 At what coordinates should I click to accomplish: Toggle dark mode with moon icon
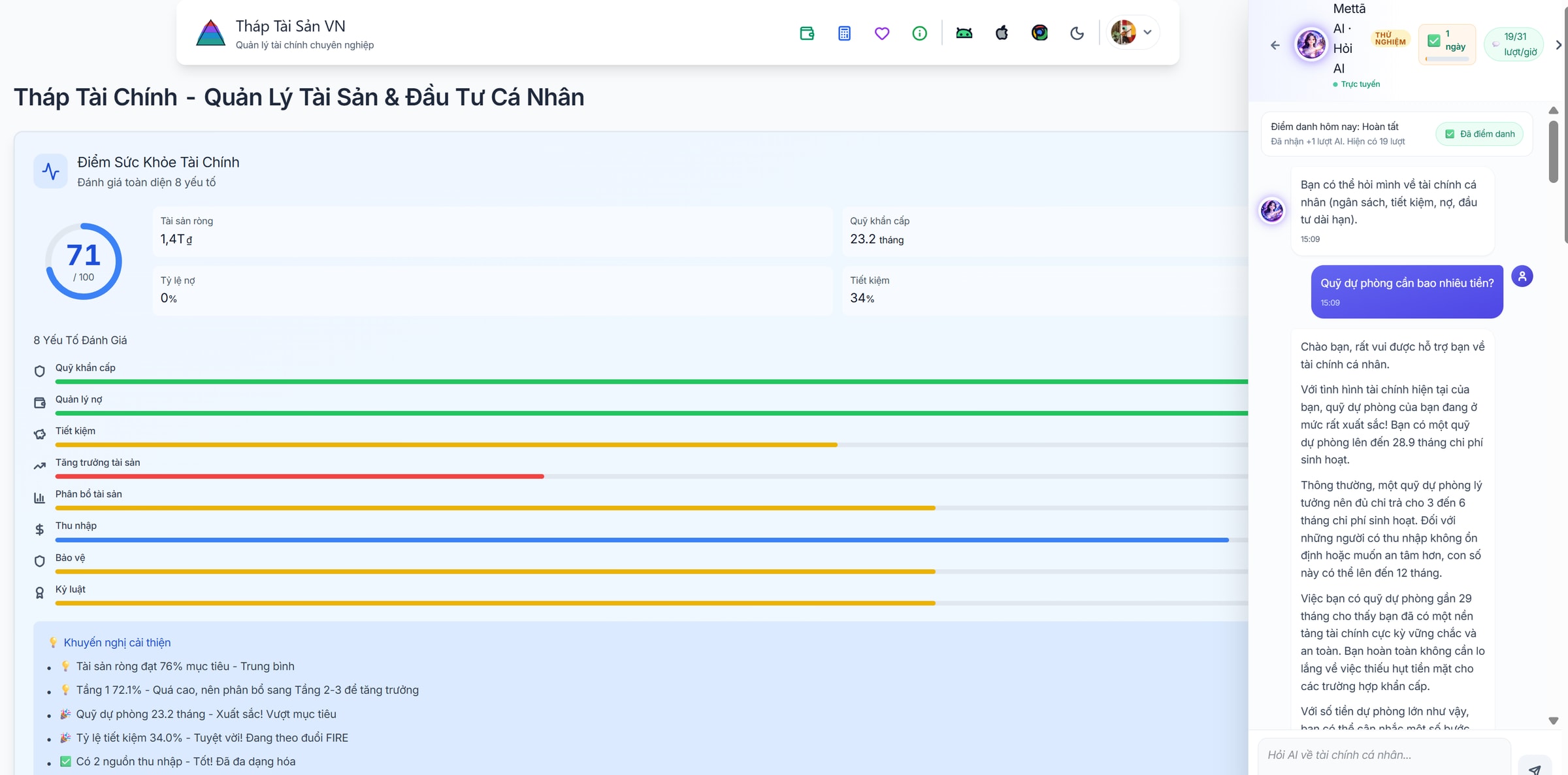(x=1077, y=33)
